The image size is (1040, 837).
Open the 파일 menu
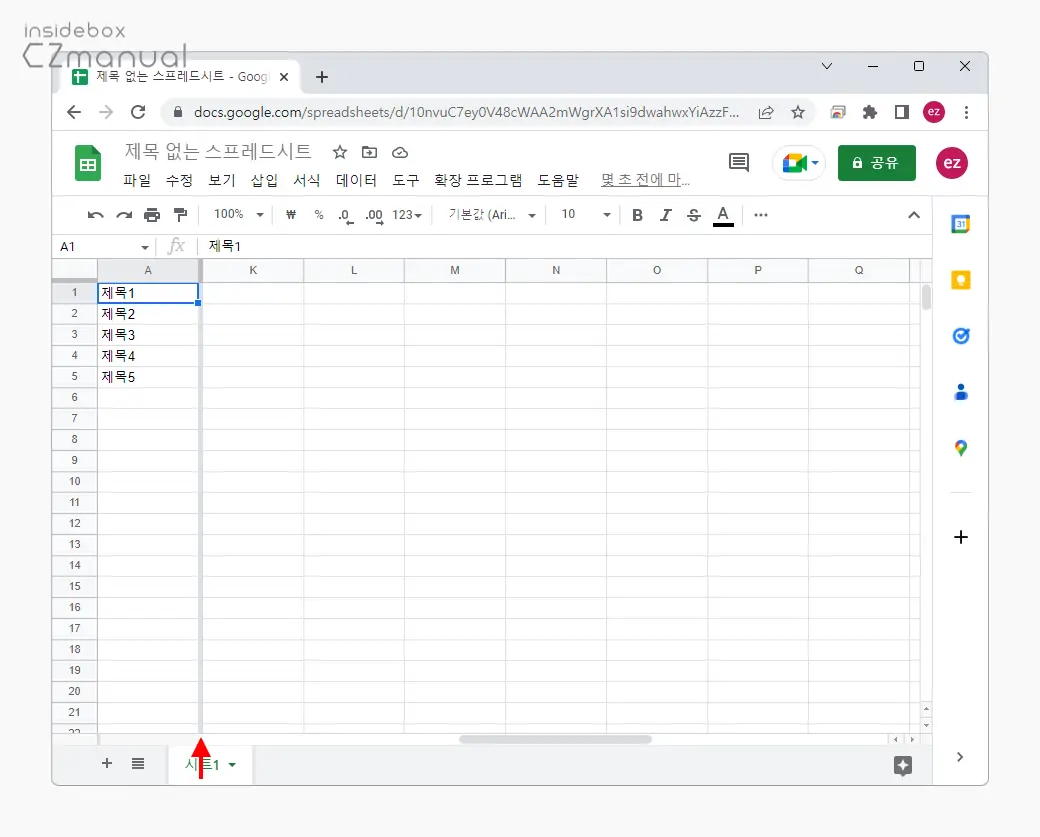point(137,181)
